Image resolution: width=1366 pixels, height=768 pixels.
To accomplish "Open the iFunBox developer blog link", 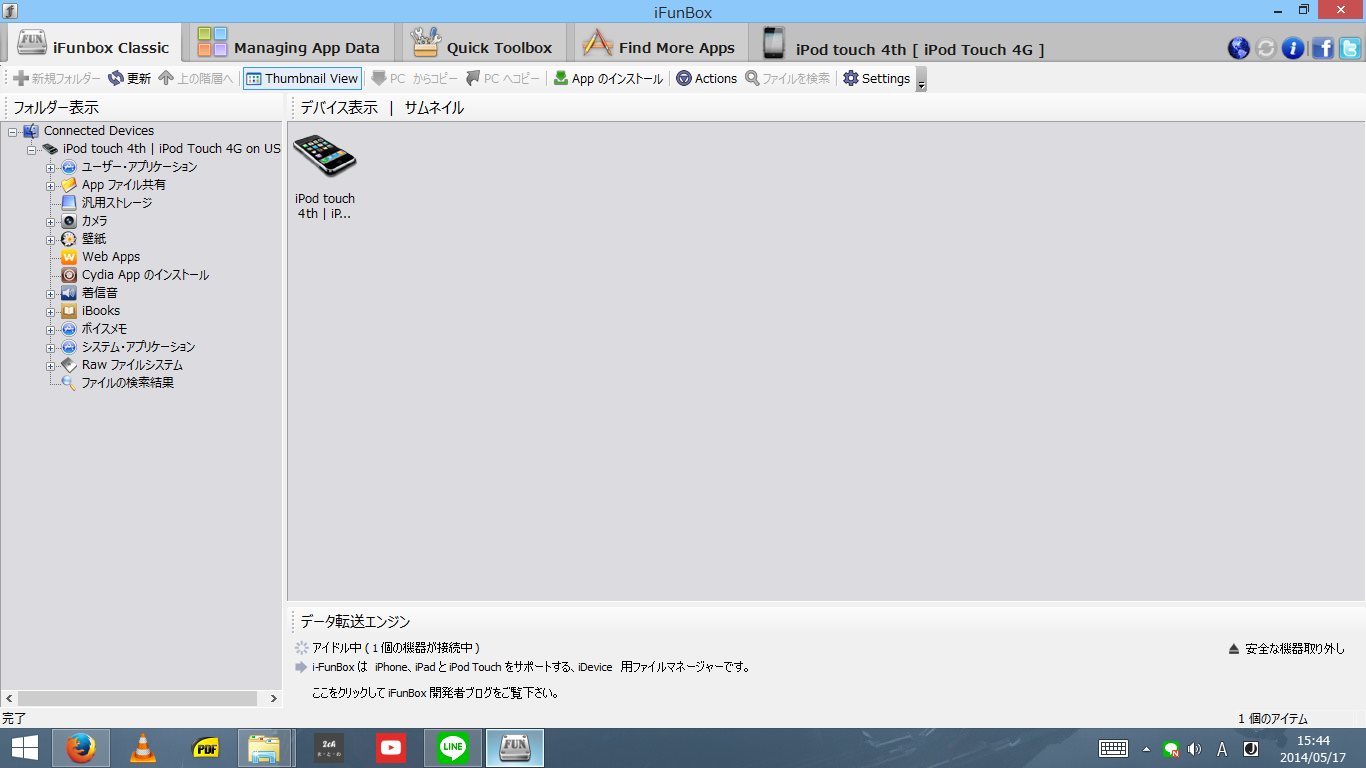I will [x=435, y=693].
